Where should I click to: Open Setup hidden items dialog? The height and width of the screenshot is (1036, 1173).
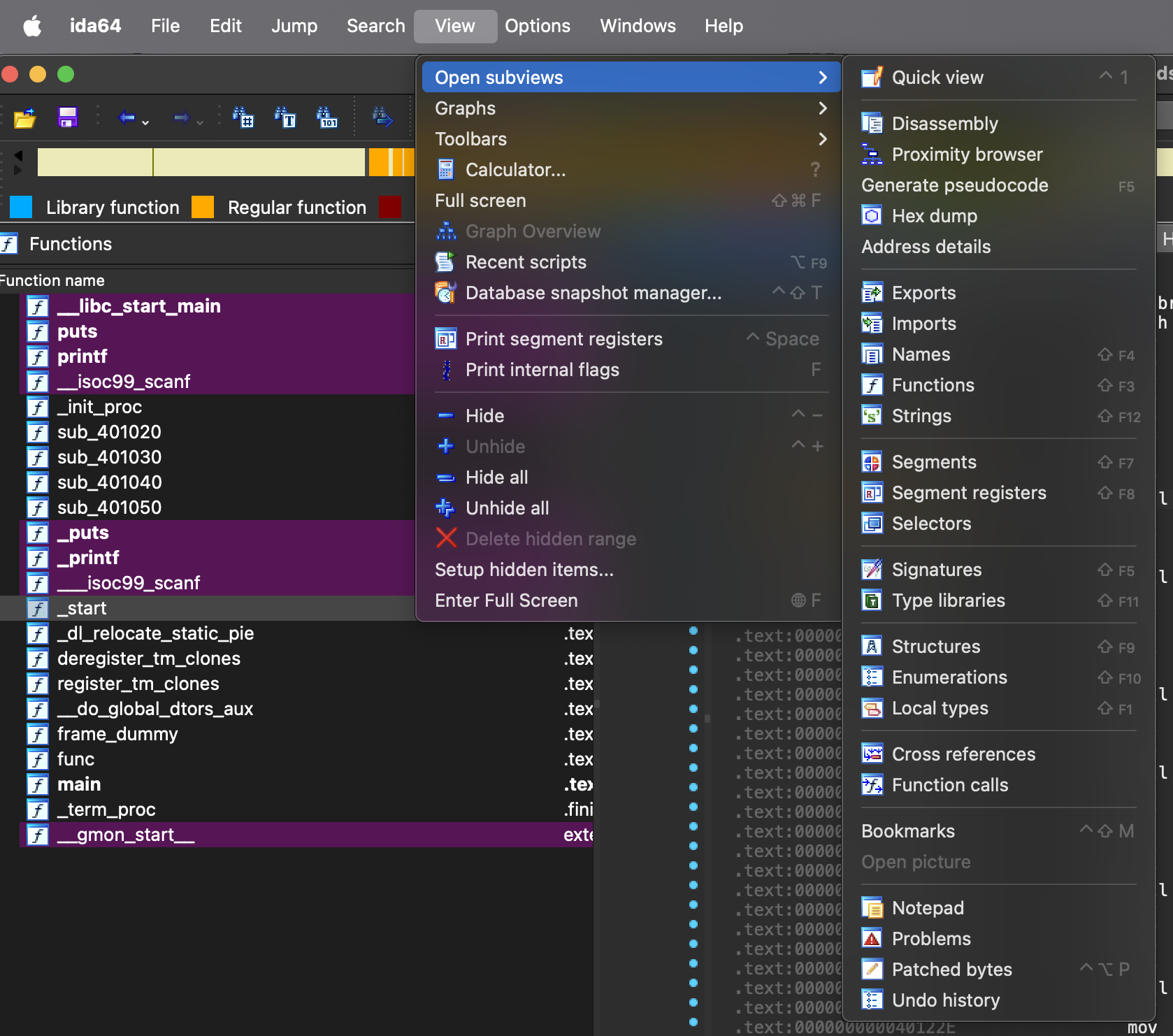coord(631,570)
